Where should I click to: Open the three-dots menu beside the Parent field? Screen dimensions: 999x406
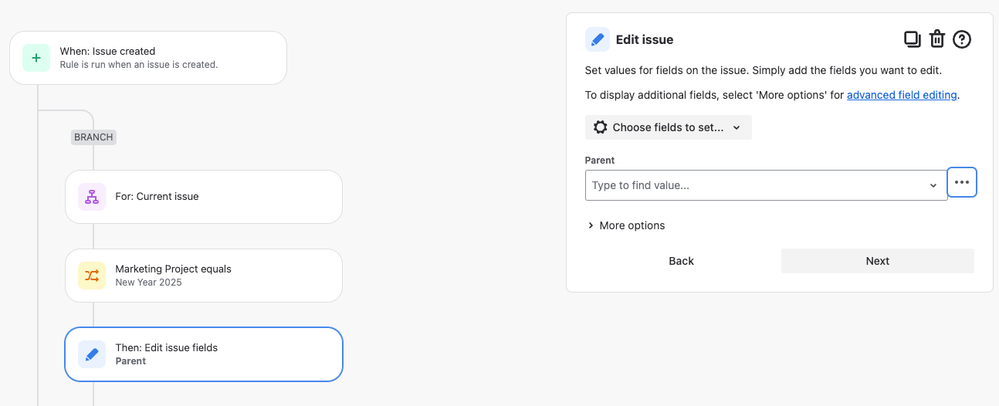click(962, 182)
